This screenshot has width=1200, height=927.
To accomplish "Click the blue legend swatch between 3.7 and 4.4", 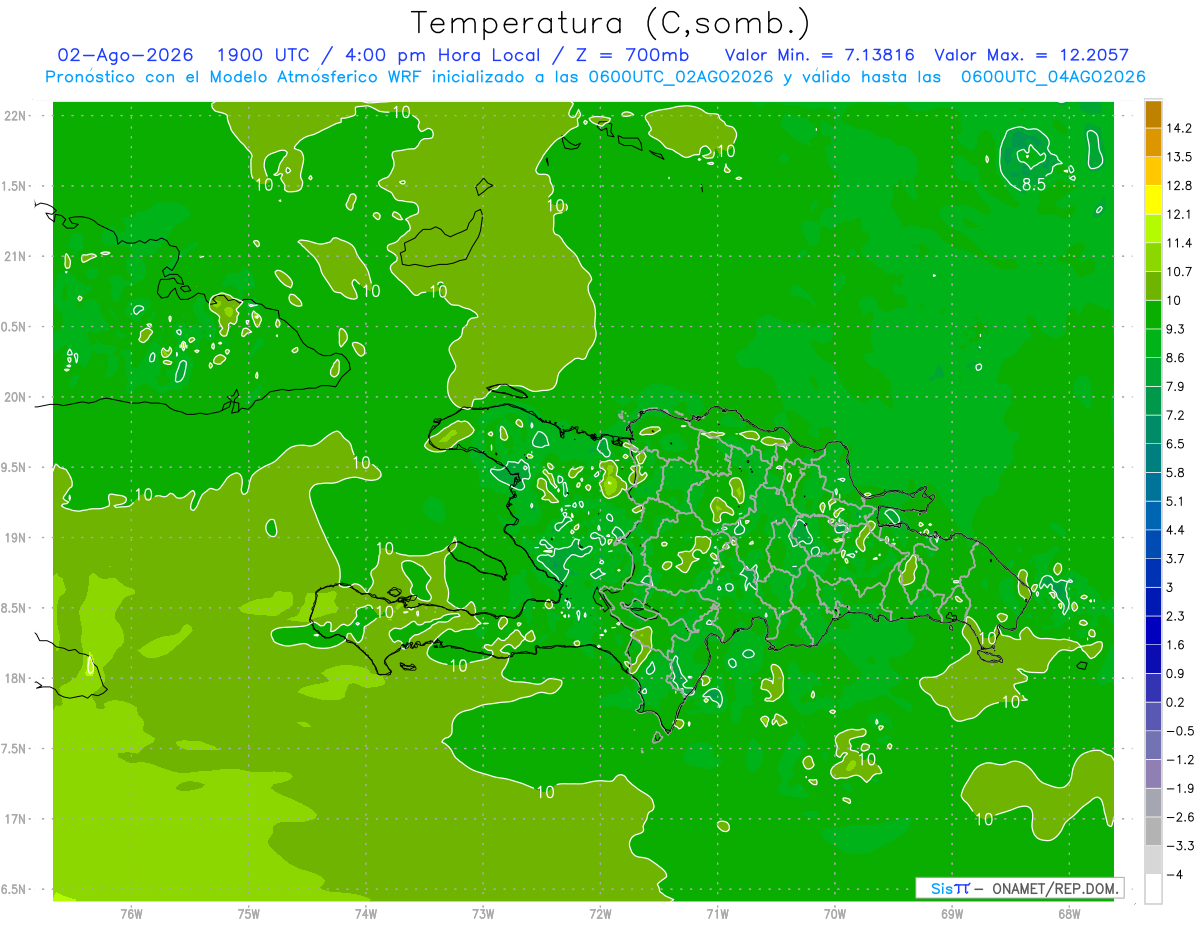I will (1153, 543).
